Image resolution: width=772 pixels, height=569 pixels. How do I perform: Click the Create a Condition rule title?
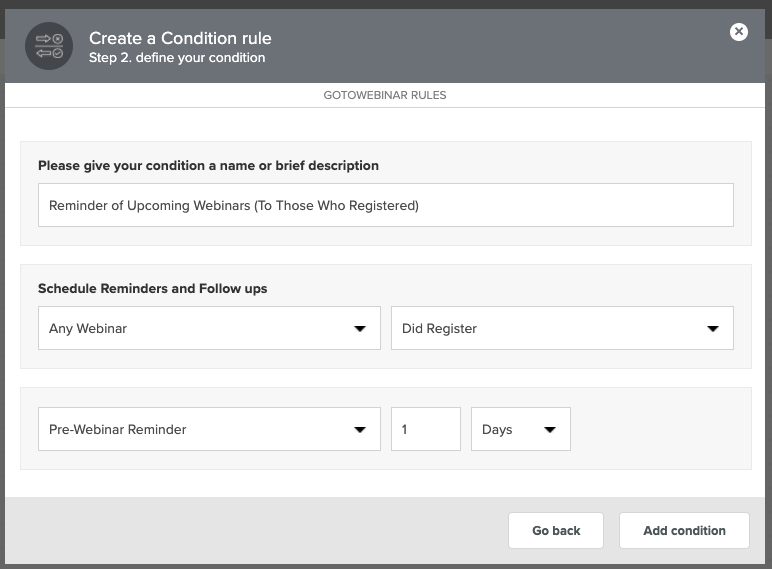point(180,38)
